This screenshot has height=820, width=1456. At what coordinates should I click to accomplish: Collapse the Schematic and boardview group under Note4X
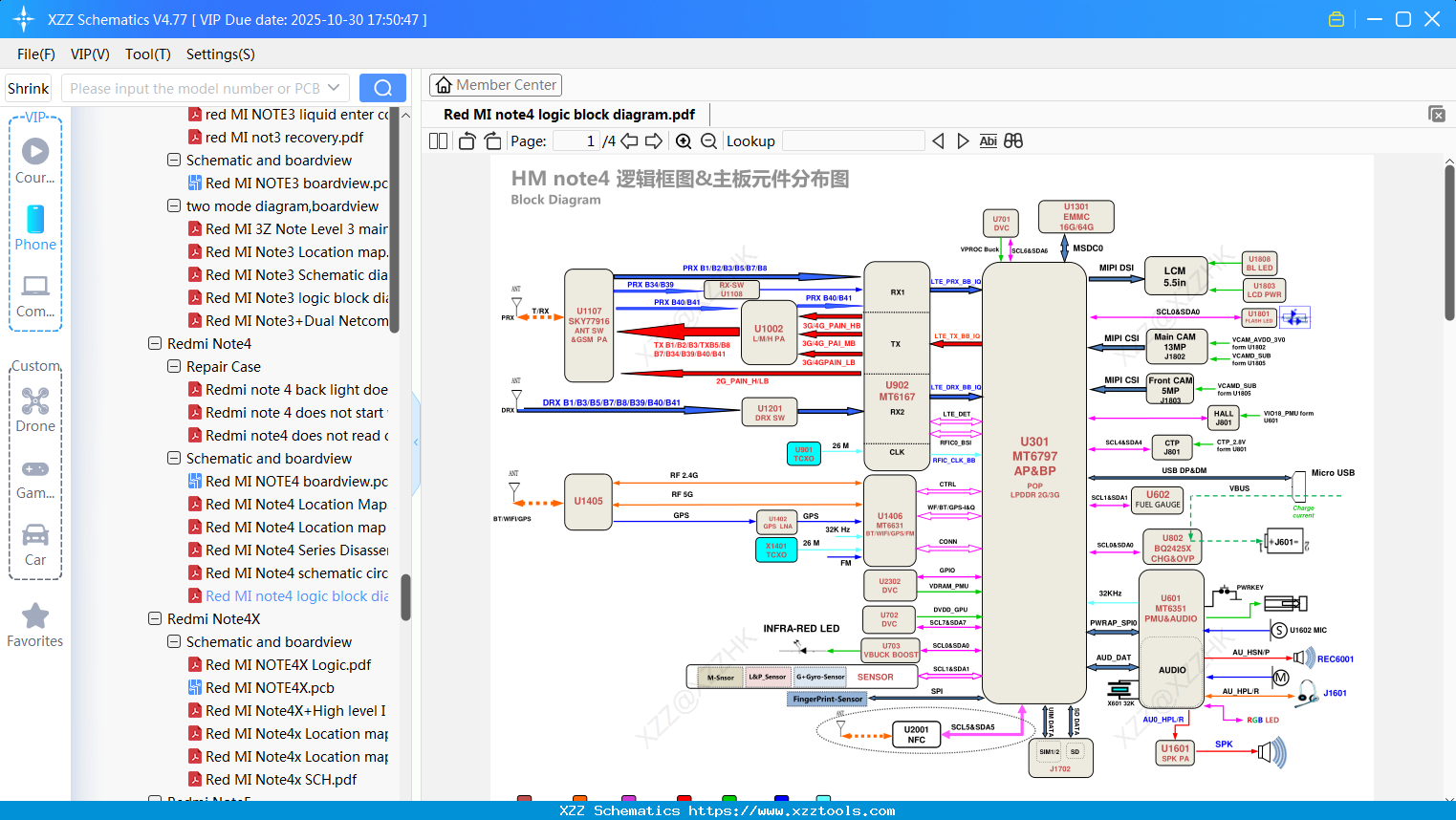pos(173,641)
